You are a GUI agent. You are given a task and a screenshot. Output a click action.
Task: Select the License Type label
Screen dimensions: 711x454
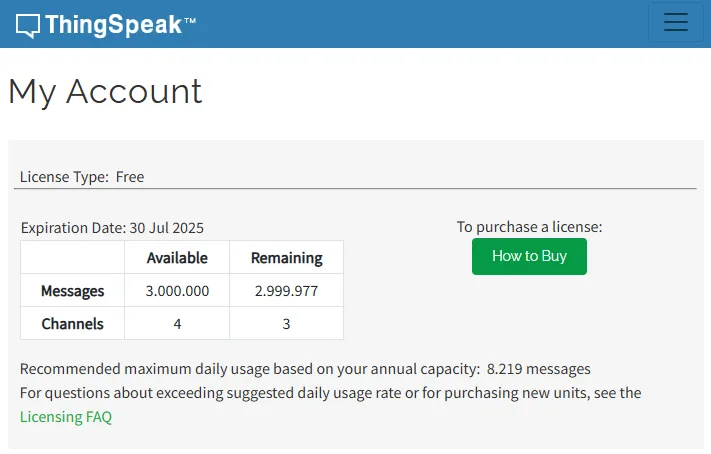click(x=64, y=177)
